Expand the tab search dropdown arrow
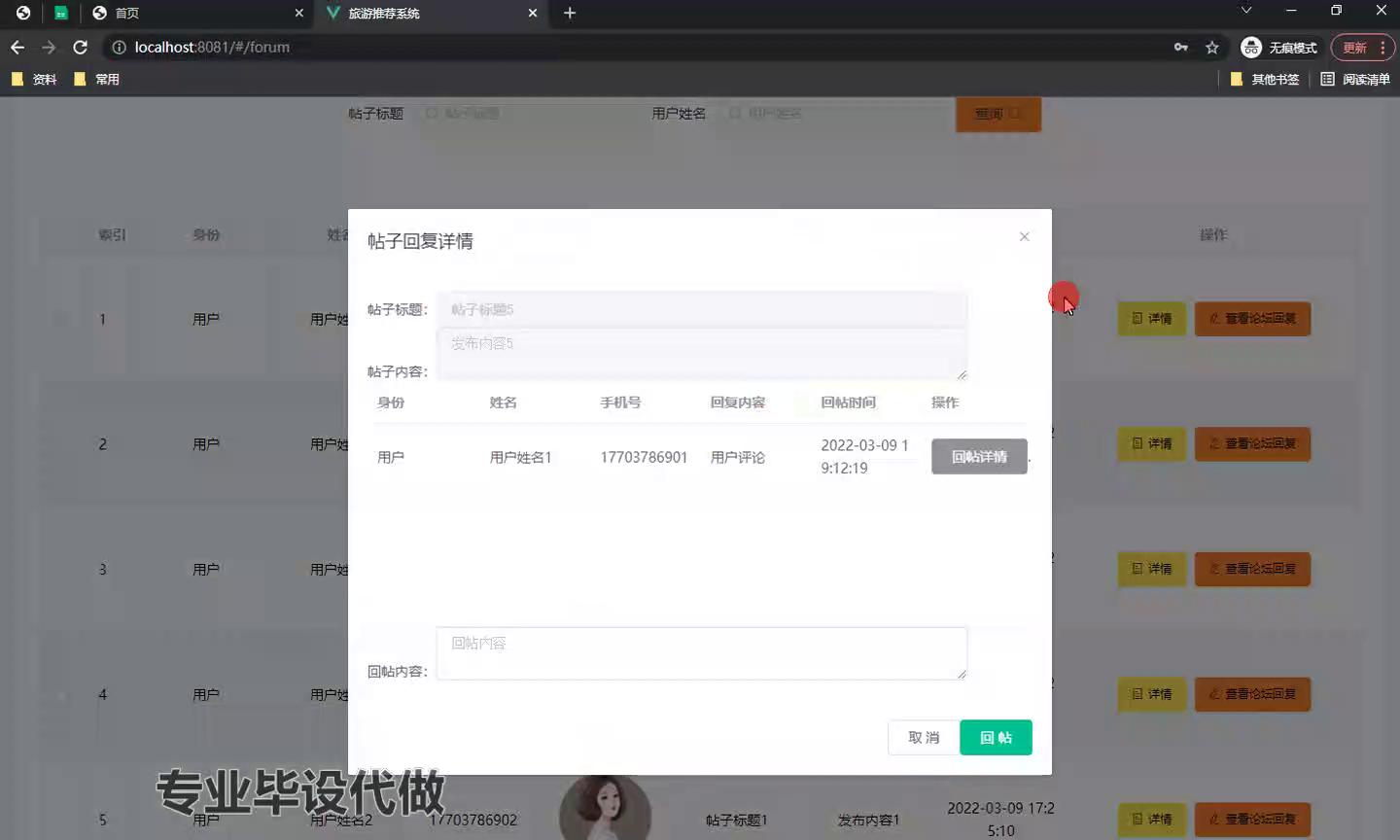This screenshot has height=840, width=1400. 1245,10
